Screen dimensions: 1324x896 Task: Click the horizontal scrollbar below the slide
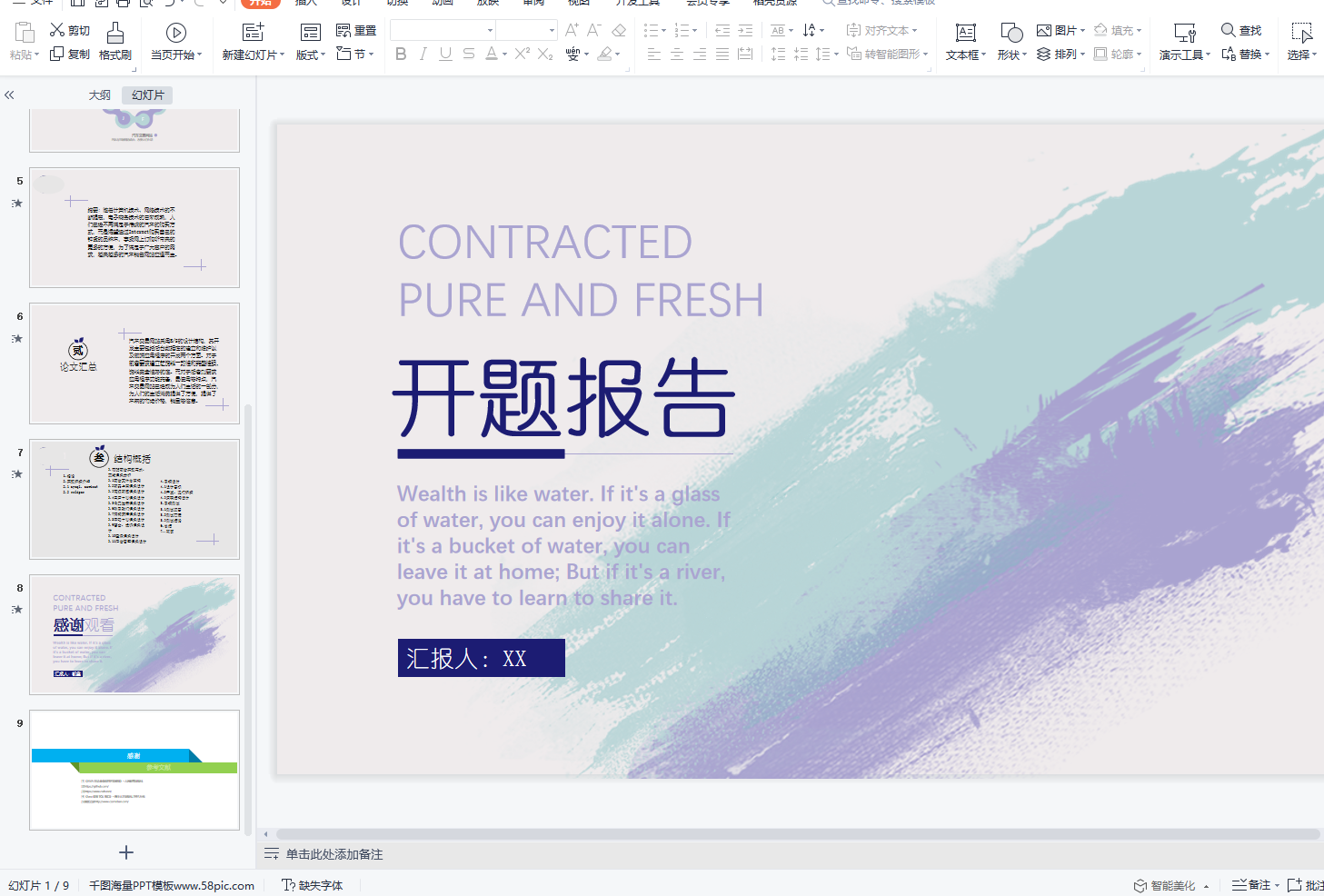(798, 833)
